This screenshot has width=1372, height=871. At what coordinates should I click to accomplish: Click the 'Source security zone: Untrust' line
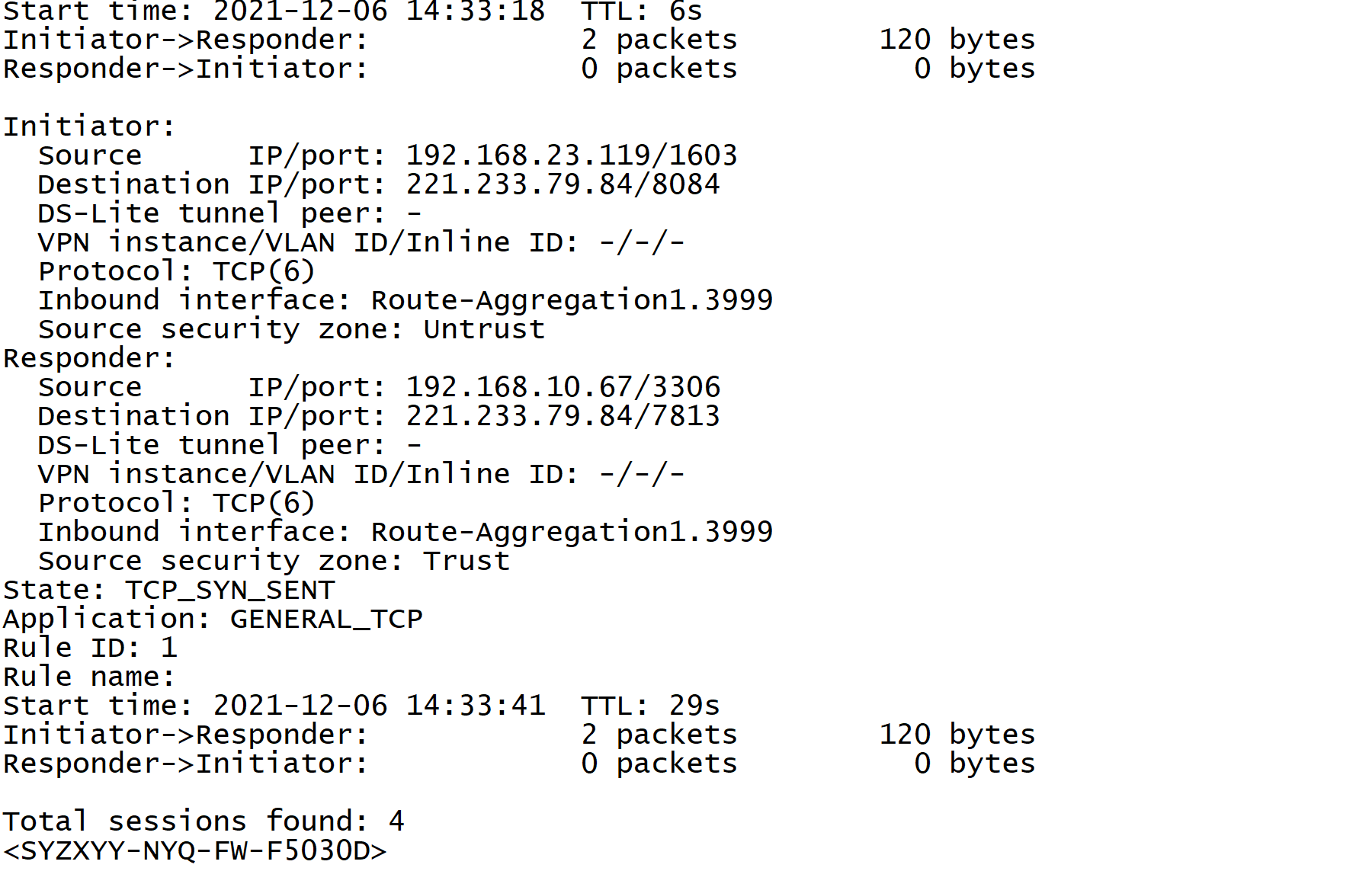pyautogui.click(x=291, y=329)
